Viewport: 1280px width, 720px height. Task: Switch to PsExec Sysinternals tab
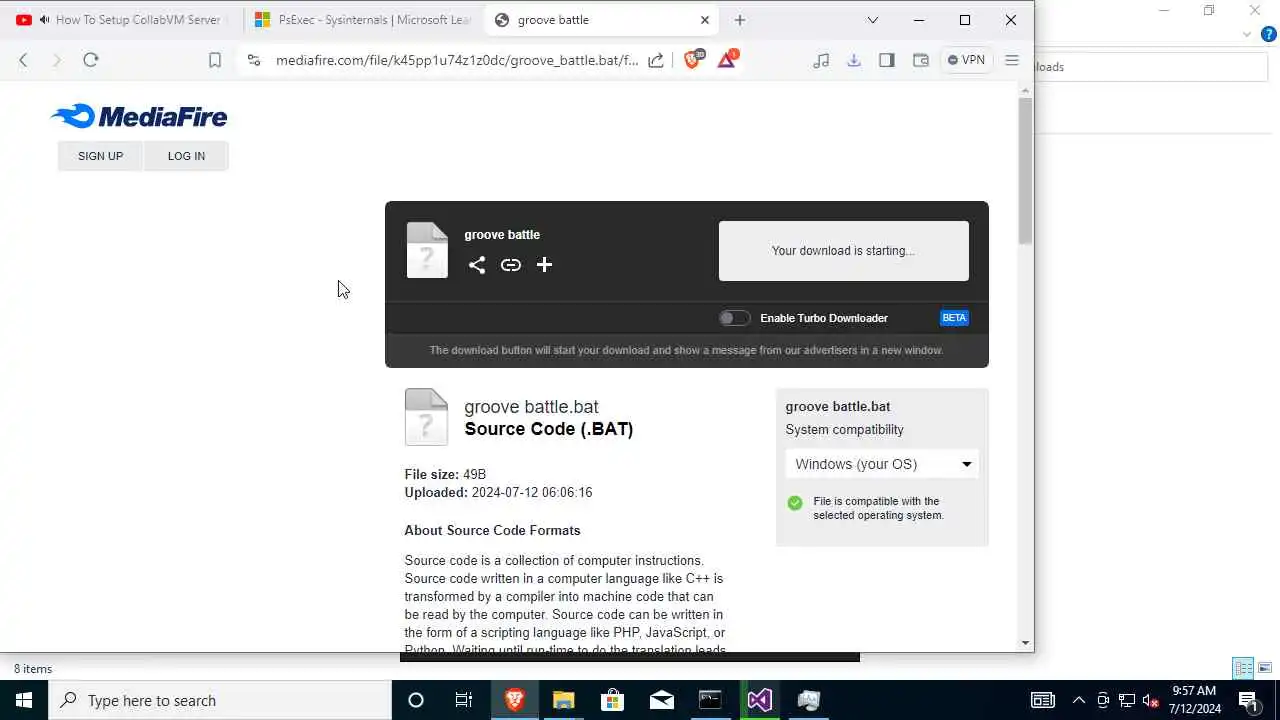coord(362,20)
